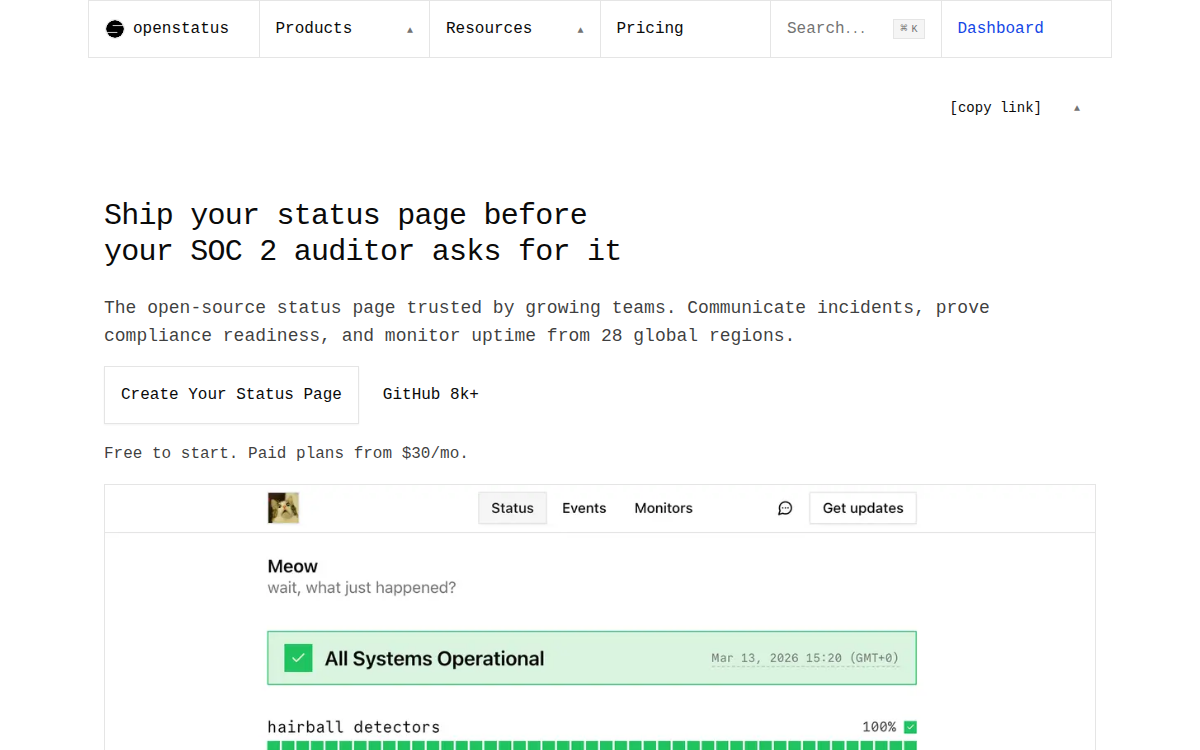Screen dimensions: 1200x750
Task: Click the Mar 13, 2026 15:20 timestamp
Action: point(805,658)
